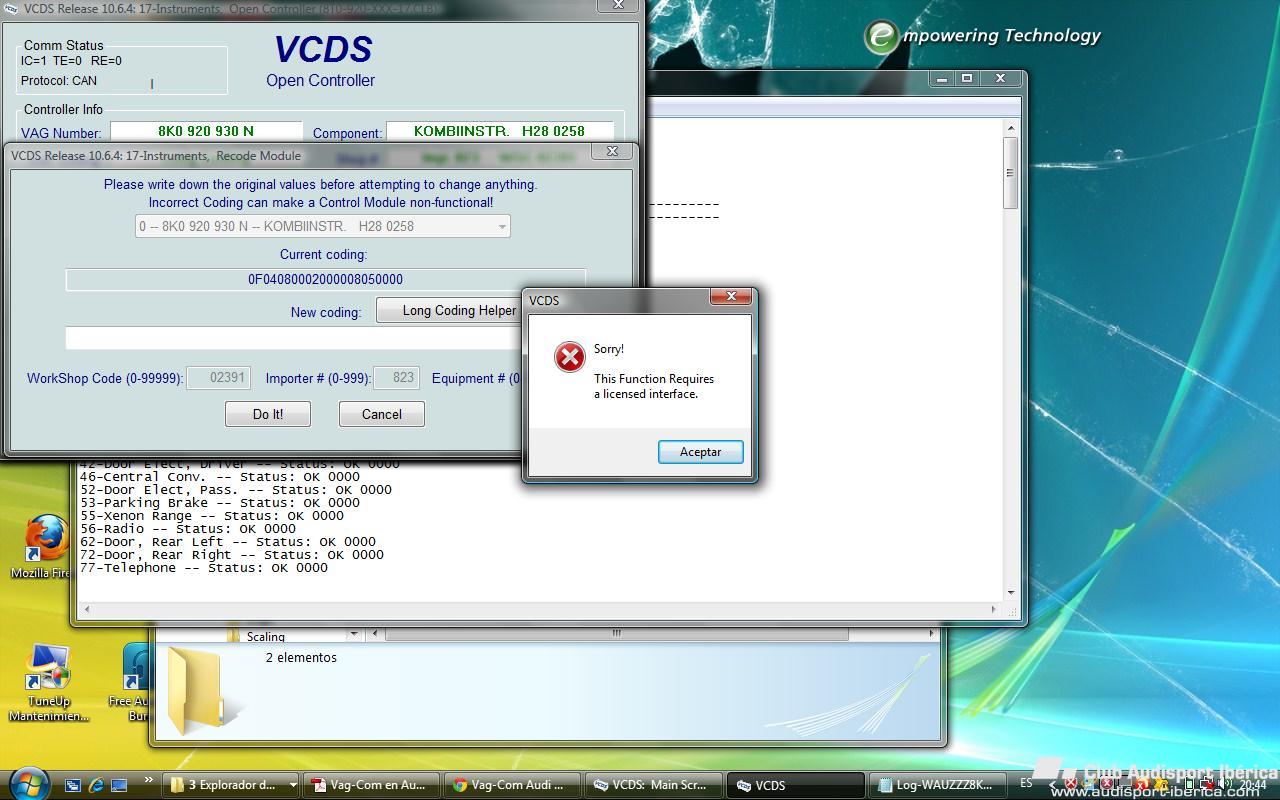
Task: Click the Explorer horizontal scrollbar
Action: click(617, 633)
